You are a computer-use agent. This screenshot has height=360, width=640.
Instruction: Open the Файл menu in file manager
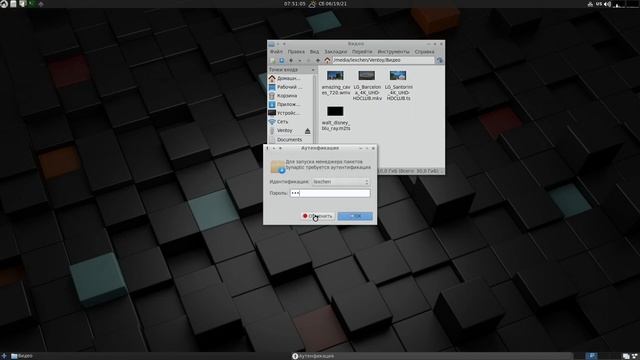tap(276, 52)
